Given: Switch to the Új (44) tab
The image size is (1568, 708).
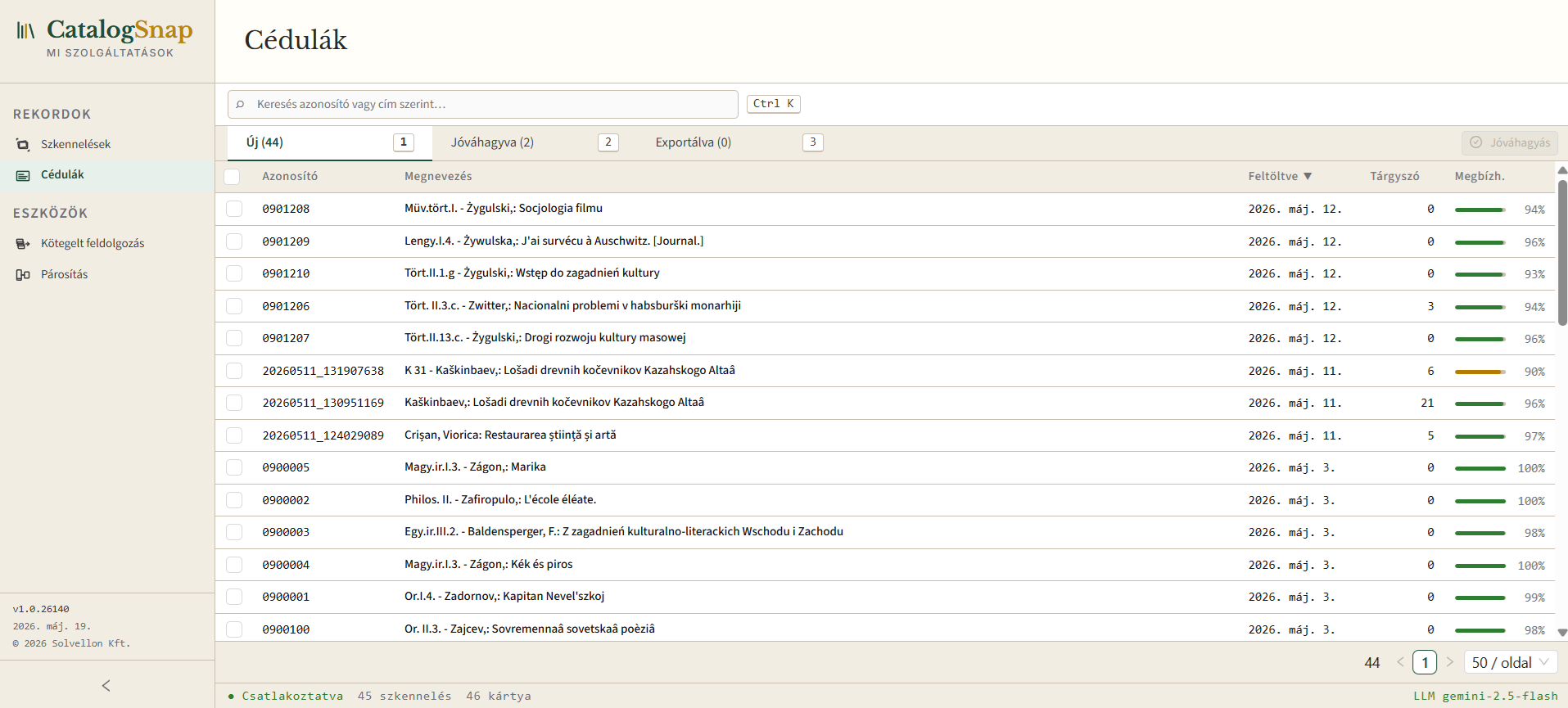Looking at the screenshot, I should point(329,142).
